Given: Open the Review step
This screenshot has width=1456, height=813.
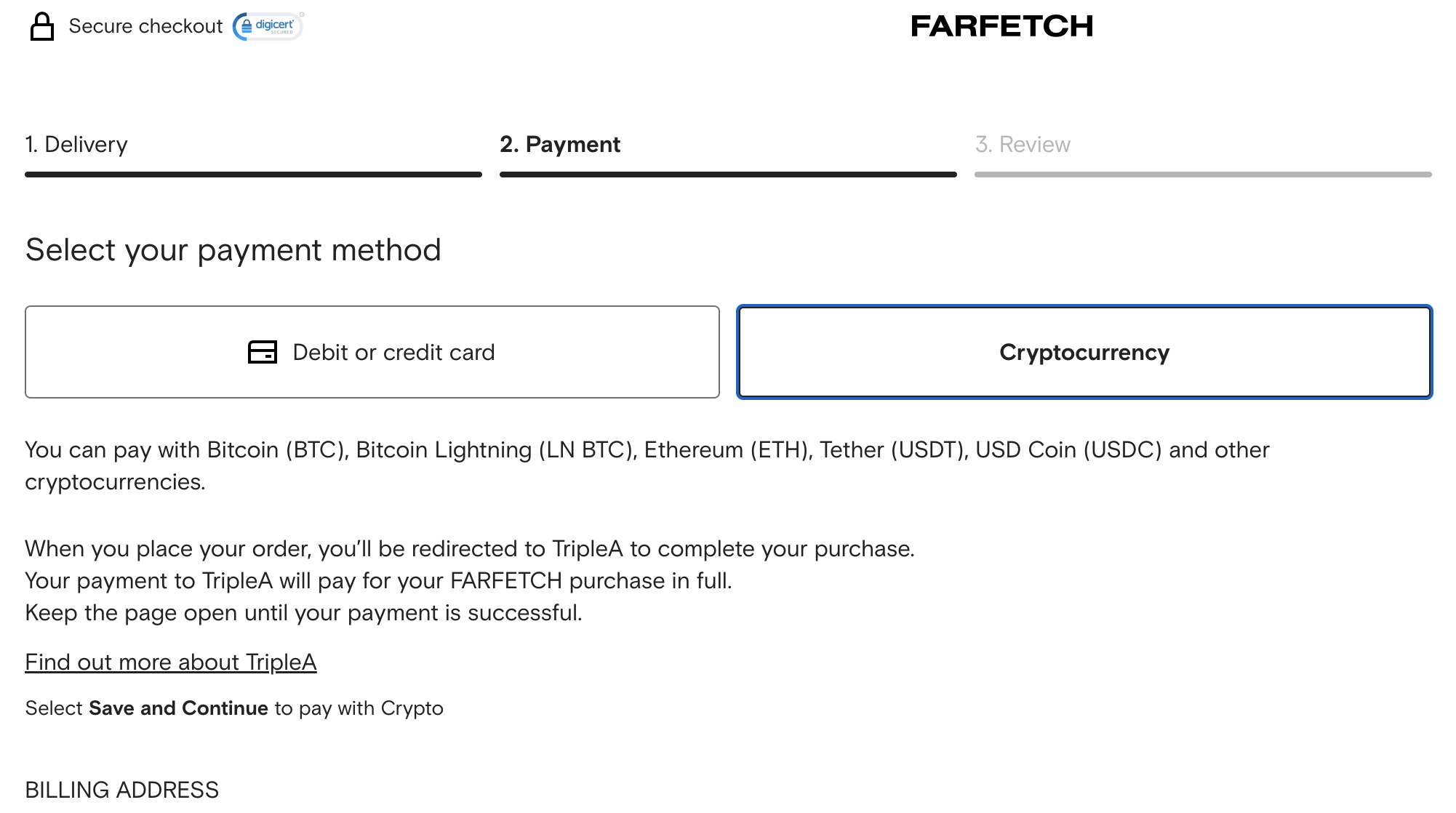Looking at the screenshot, I should (x=1023, y=145).
